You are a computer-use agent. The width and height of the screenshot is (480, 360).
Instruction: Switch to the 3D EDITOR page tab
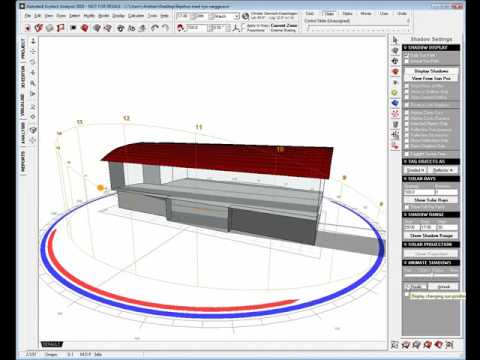click(x=23, y=77)
